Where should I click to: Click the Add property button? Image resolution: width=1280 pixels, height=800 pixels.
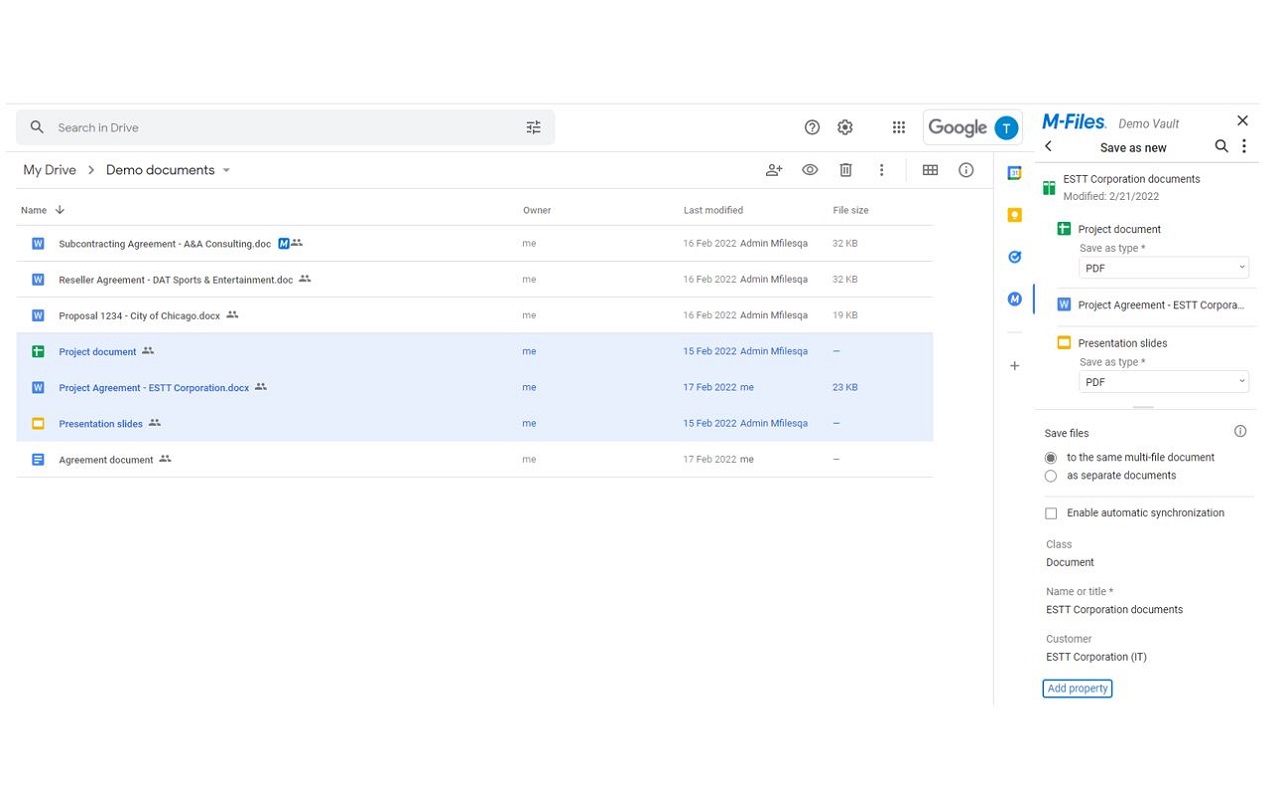tap(1077, 688)
